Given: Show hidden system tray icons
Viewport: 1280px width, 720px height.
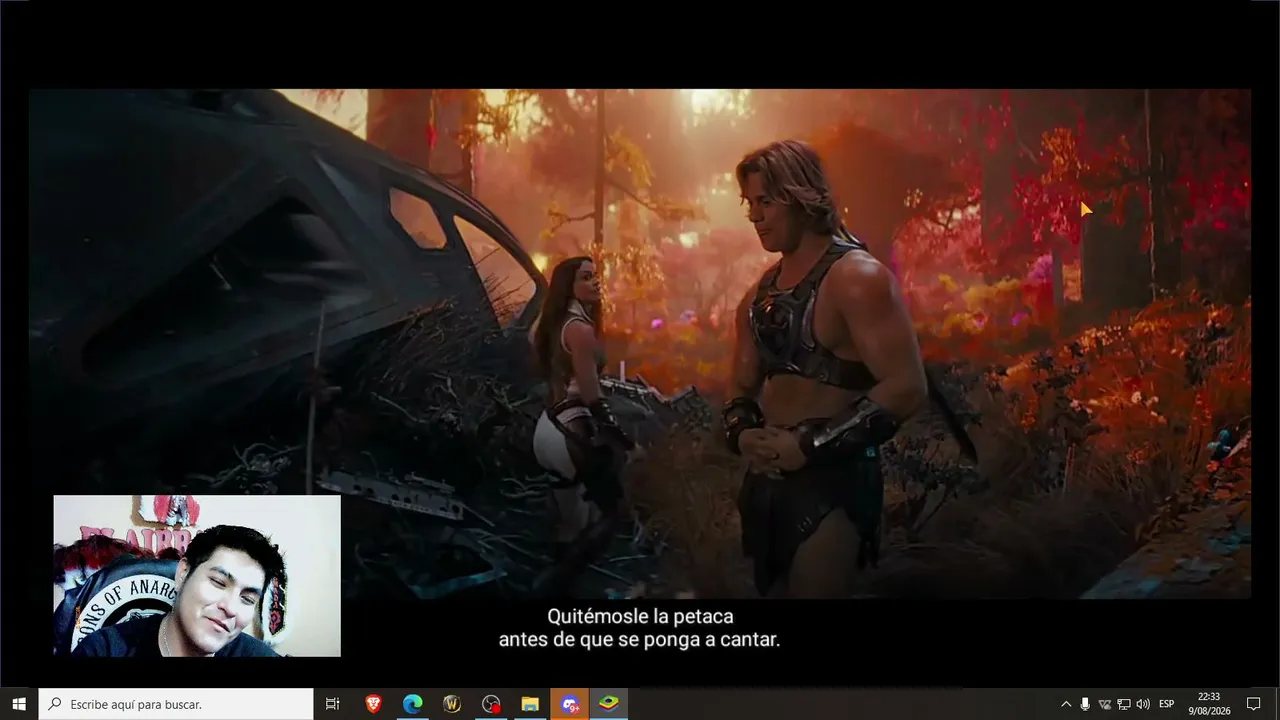Looking at the screenshot, I should (x=1066, y=704).
